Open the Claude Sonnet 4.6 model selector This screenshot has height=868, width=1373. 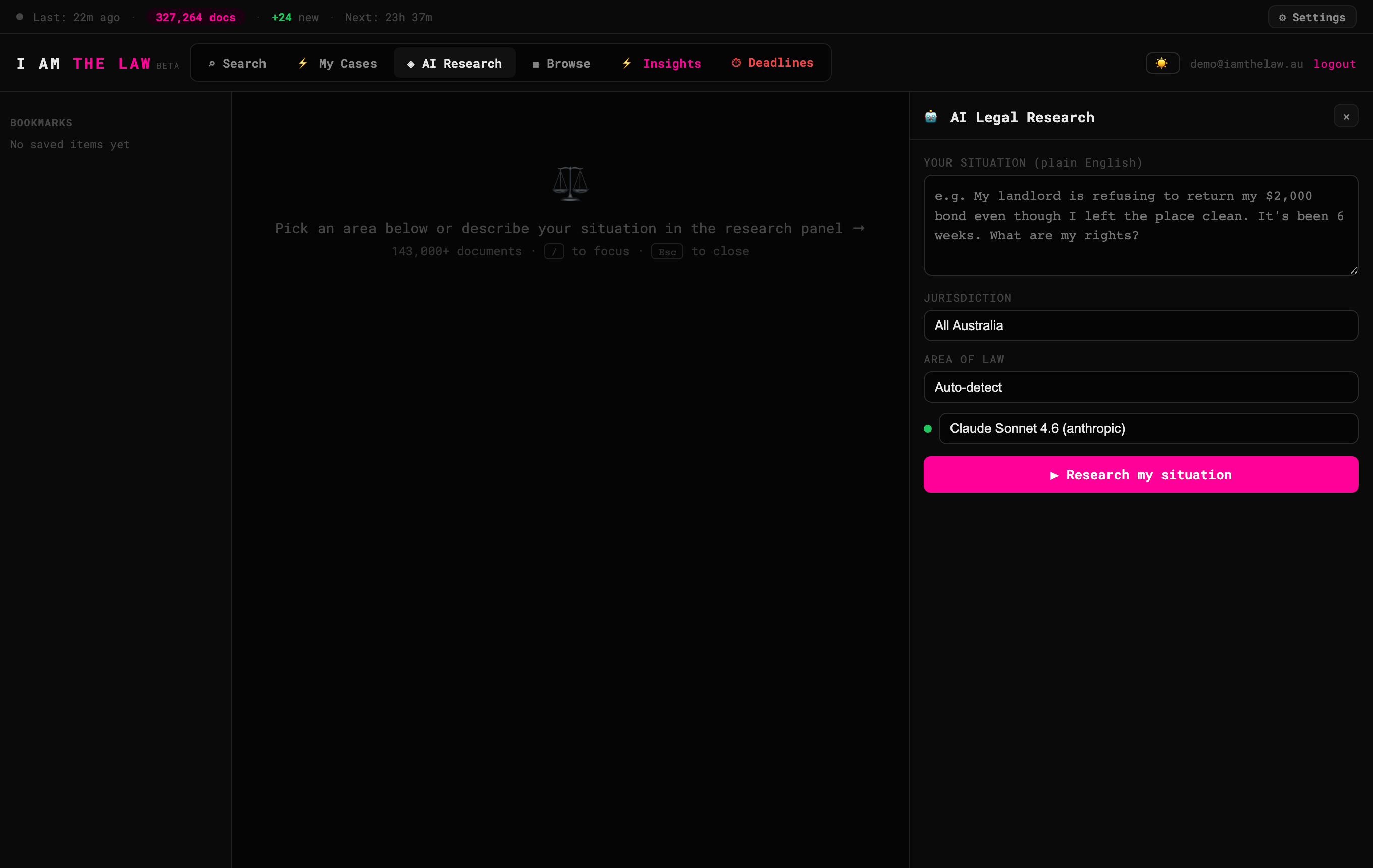tap(1148, 428)
